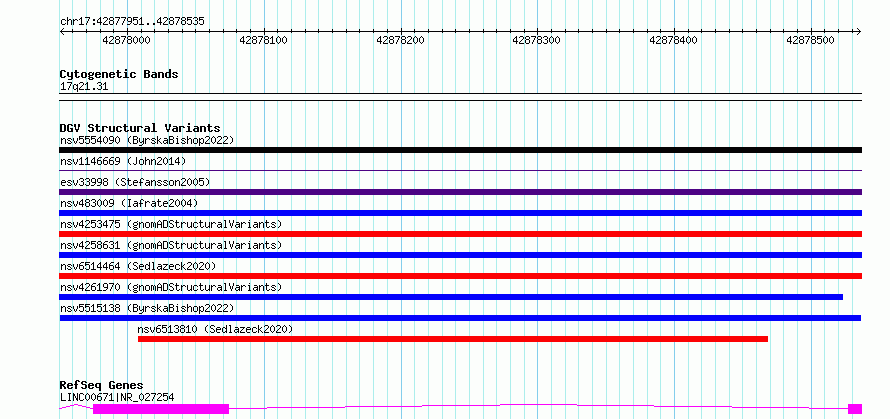Image resolution: width=890 pixels, height=419 pixels.
Task: Click the 17q21.31 band label
Action: (84, 87)
